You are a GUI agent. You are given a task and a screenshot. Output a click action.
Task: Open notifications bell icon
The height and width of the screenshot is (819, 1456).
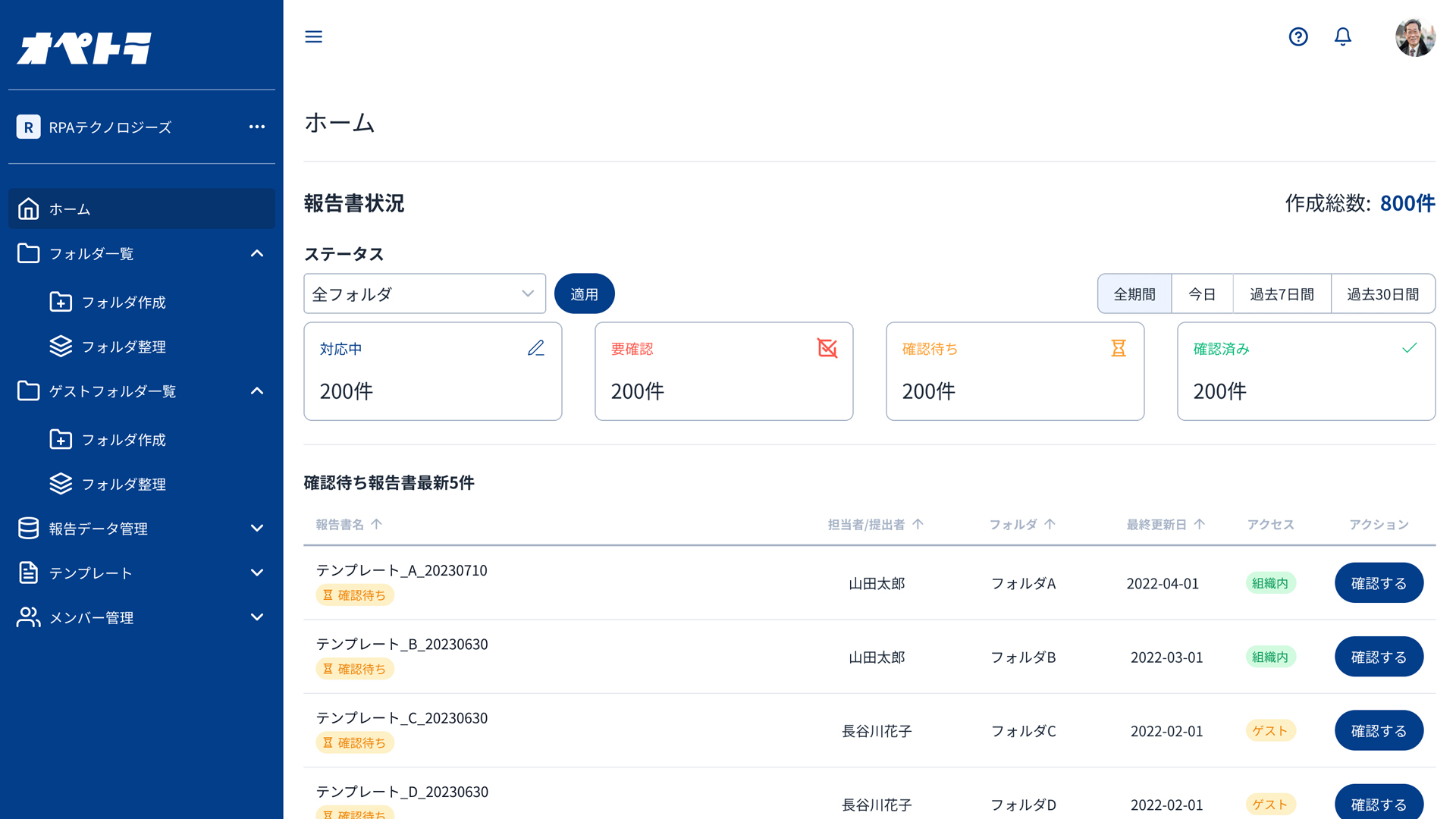coord(1342,36)
